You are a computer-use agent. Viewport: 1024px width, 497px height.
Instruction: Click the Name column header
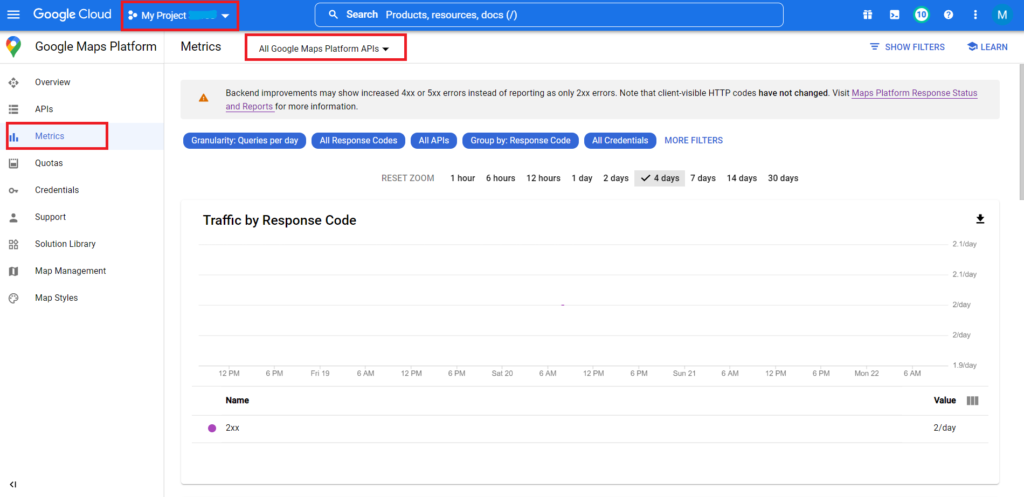[237, 400]
